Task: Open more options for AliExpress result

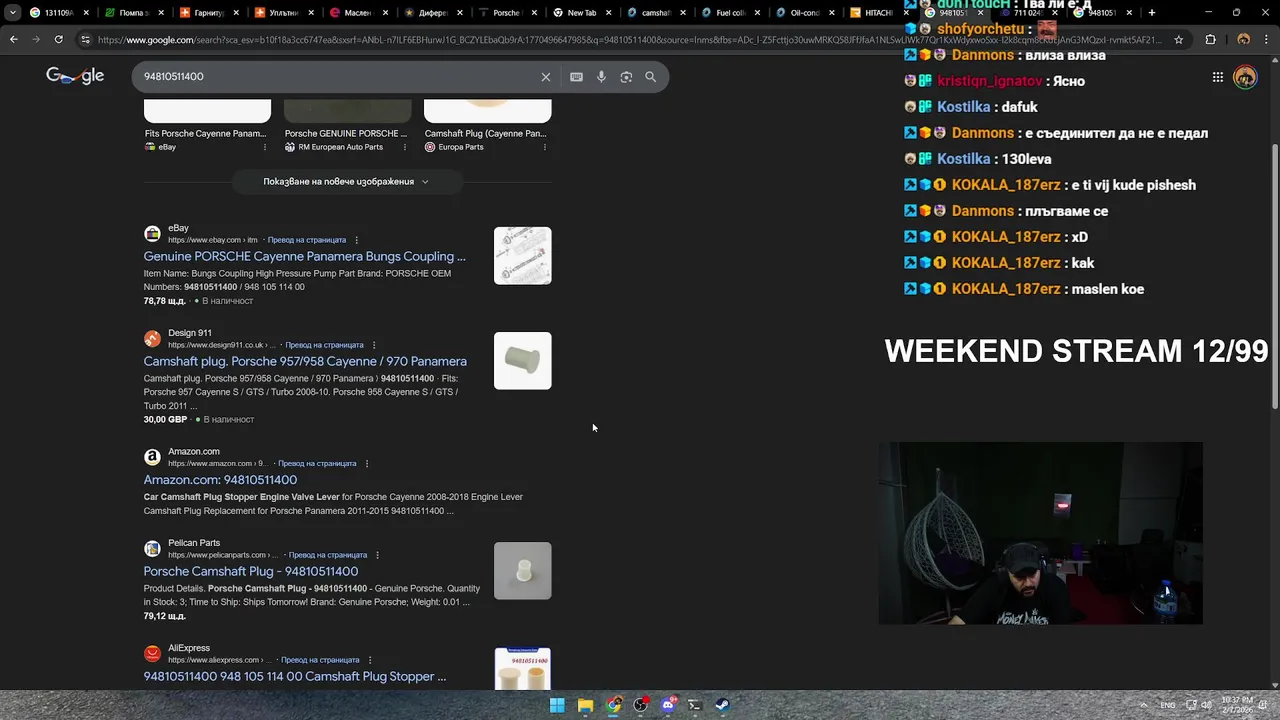Action: [370, 660]
